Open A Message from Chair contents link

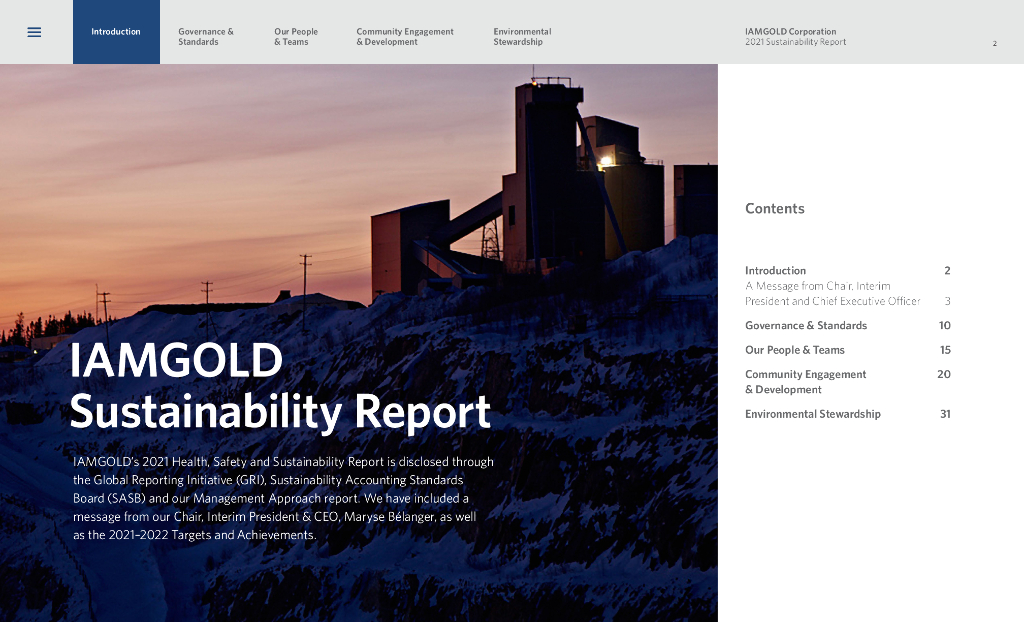(833, 293)
